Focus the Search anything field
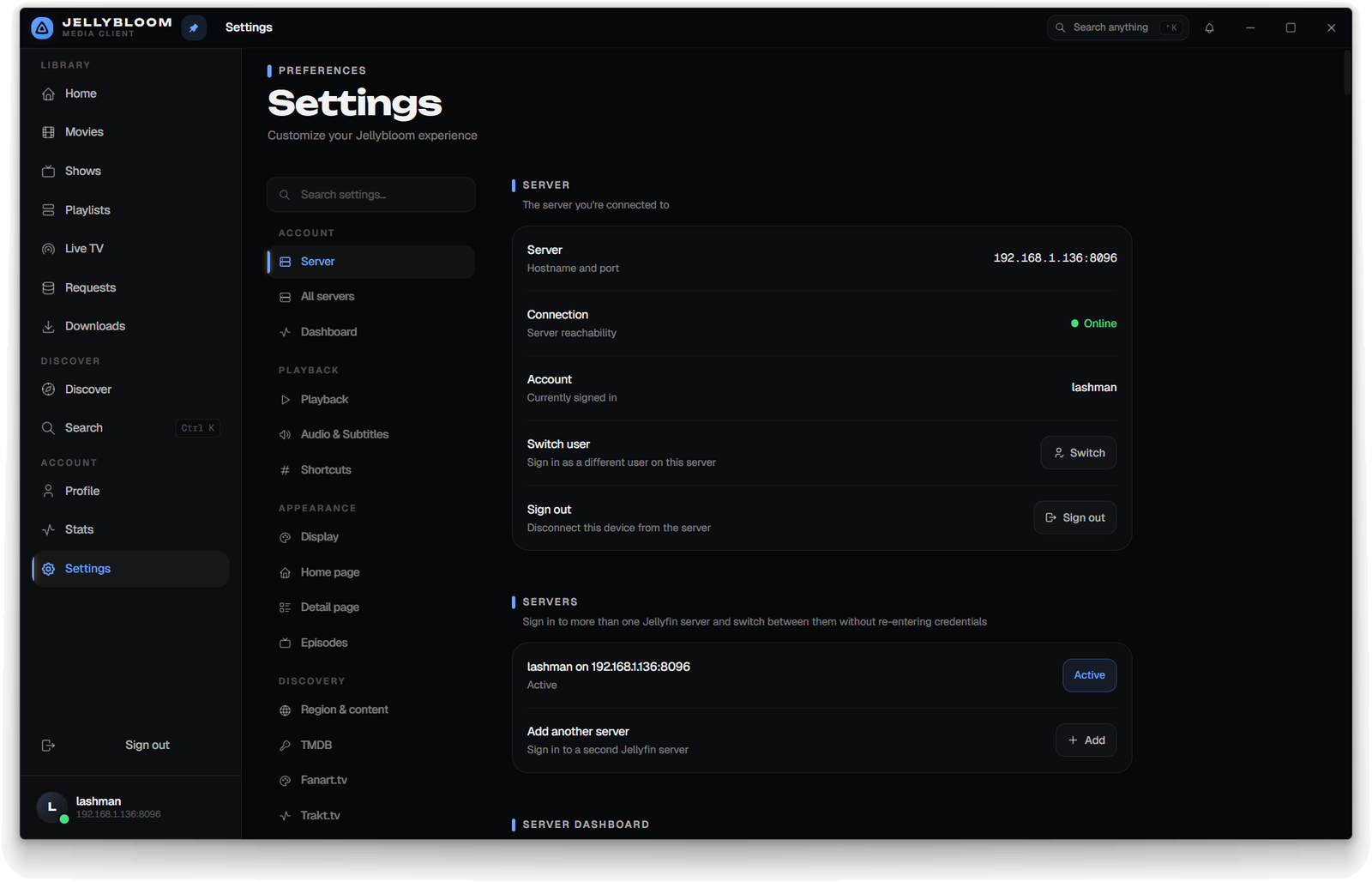 pos(1117,28)
